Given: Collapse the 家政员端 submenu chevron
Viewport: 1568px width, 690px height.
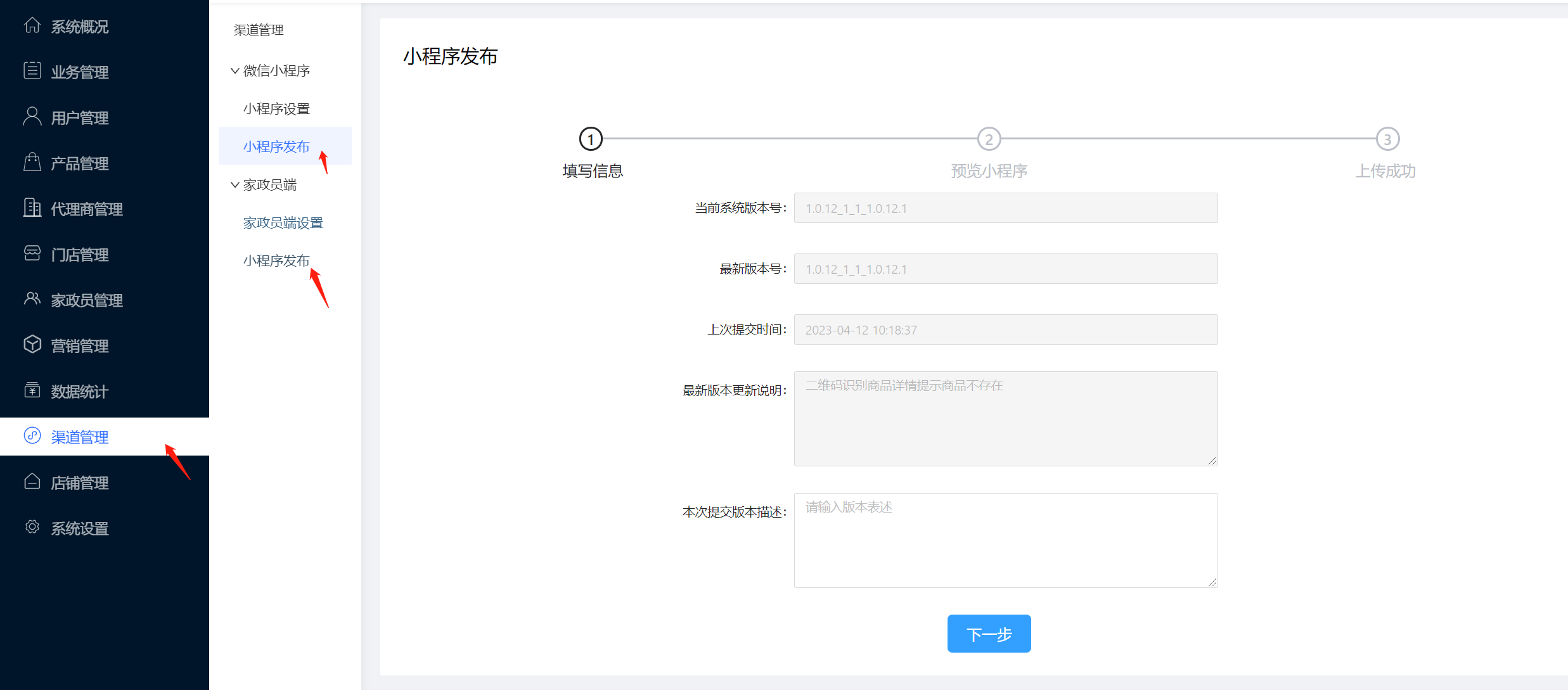Looking at the screenshot, I should click(235, 185).
